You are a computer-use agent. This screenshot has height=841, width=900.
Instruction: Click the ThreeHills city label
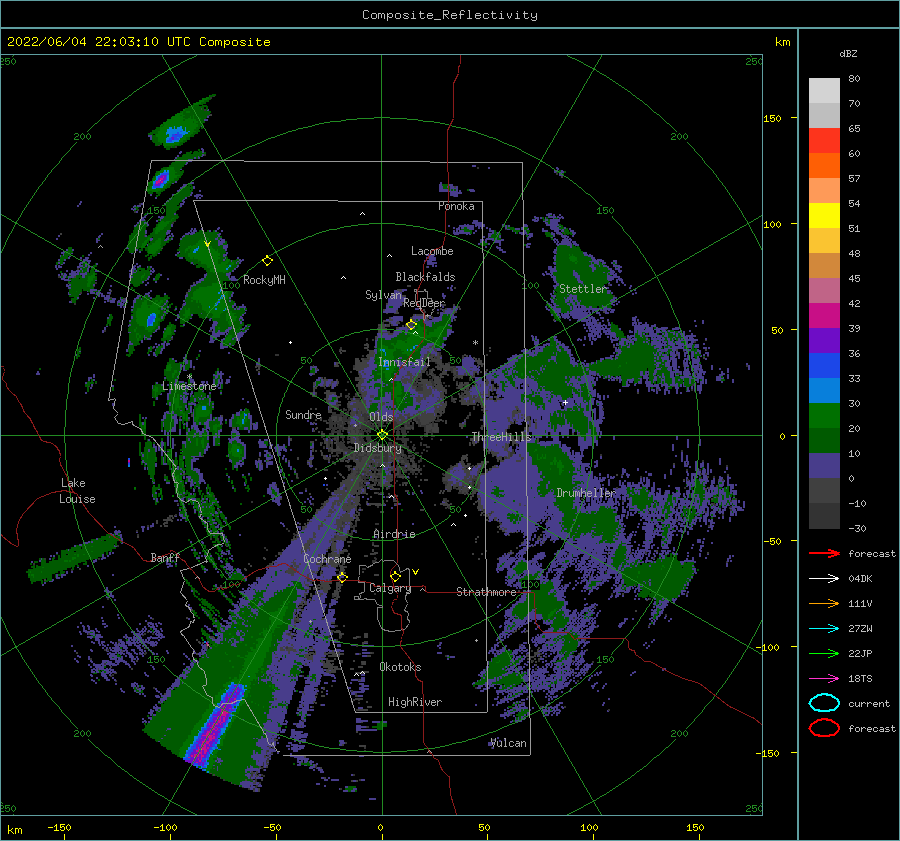501,437
